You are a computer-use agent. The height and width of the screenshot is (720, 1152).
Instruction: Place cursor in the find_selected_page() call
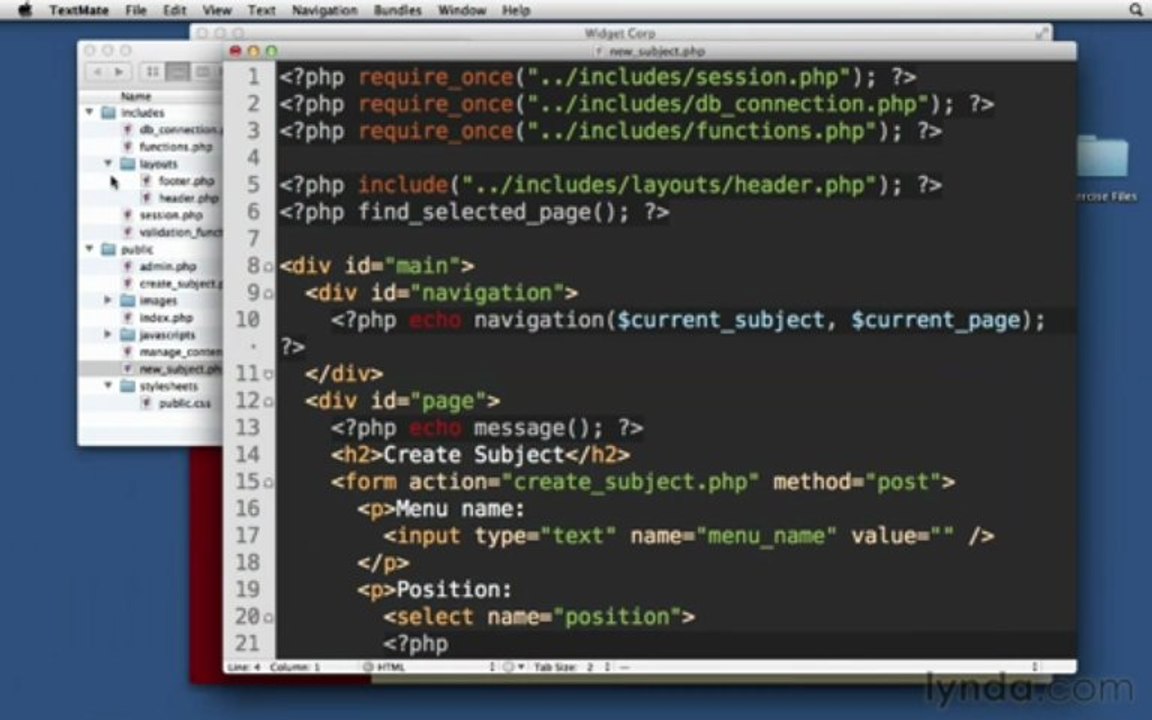492,212
